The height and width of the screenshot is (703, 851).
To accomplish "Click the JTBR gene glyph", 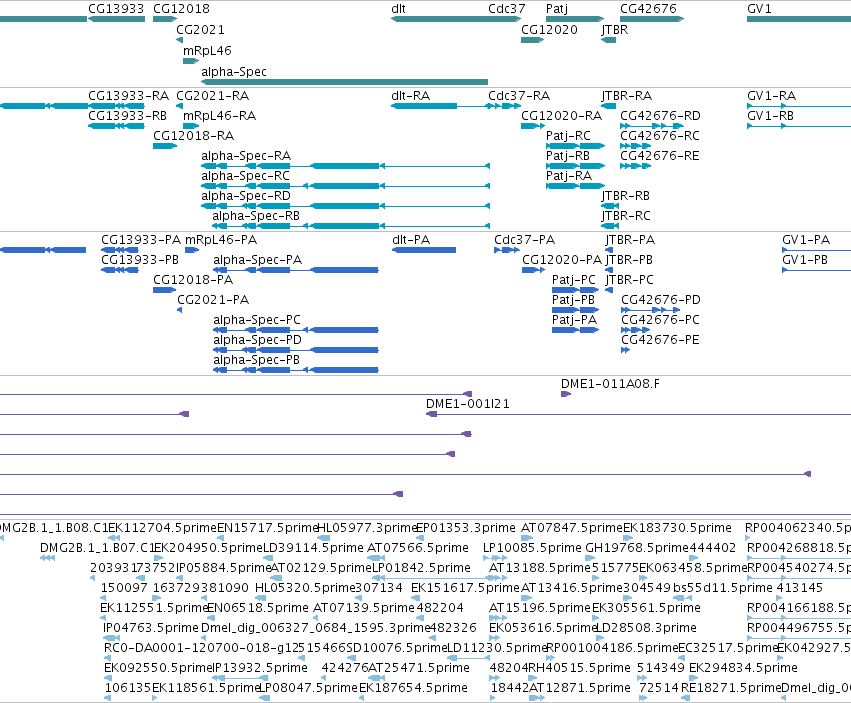I will point(608,40).
